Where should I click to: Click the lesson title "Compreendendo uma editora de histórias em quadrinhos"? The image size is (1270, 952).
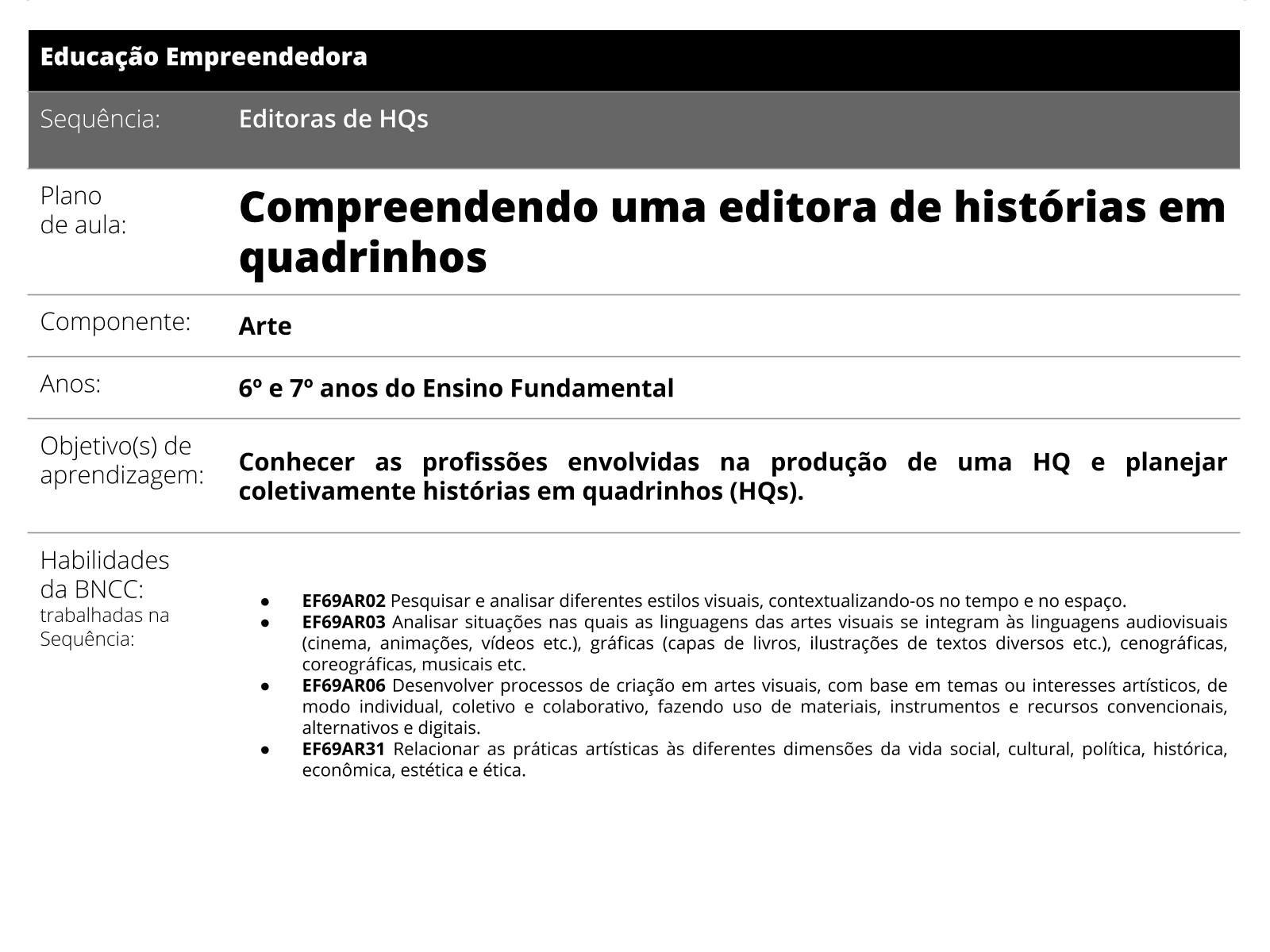[x=730, y=230]
